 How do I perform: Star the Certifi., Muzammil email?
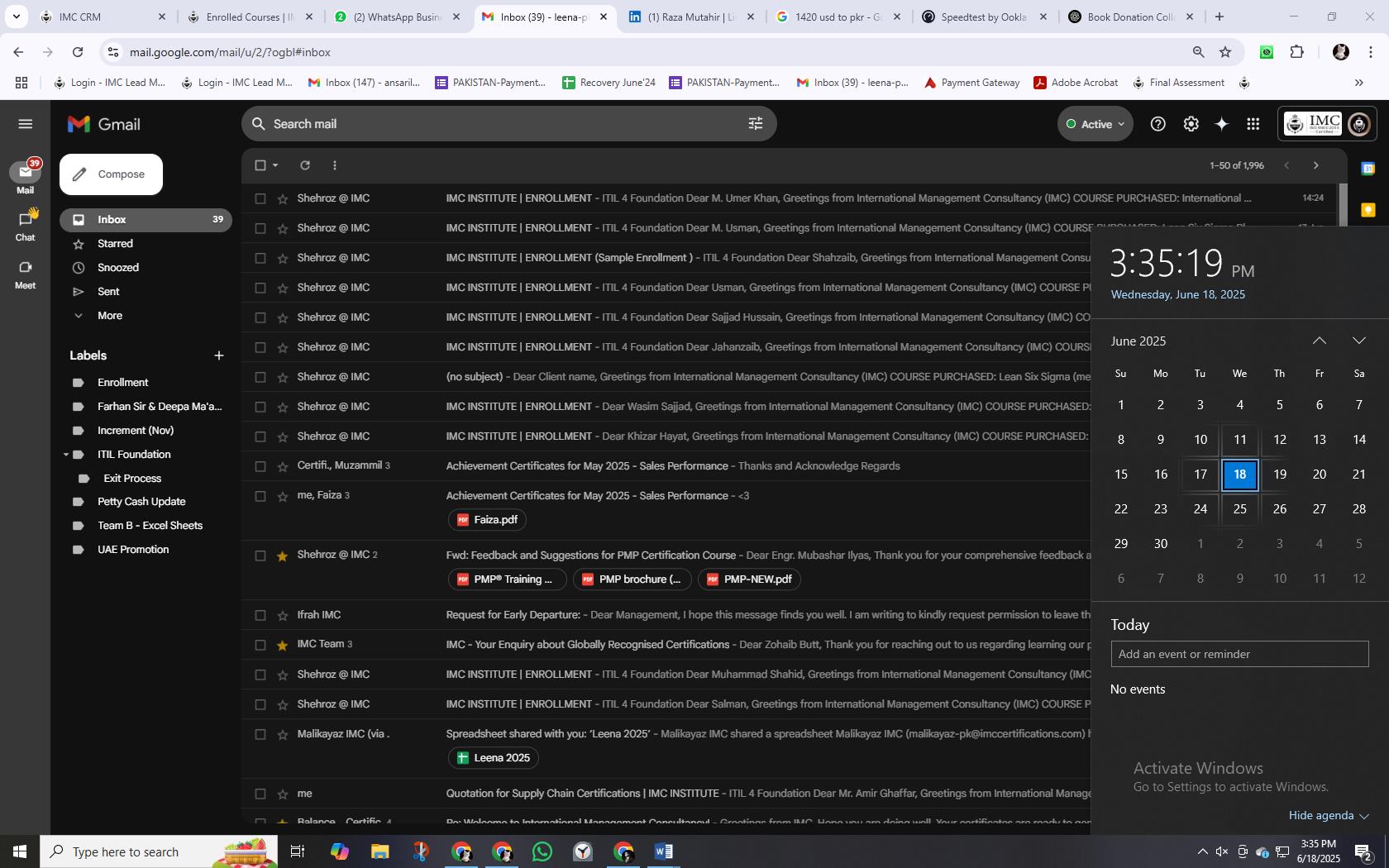tap(283, 466)
